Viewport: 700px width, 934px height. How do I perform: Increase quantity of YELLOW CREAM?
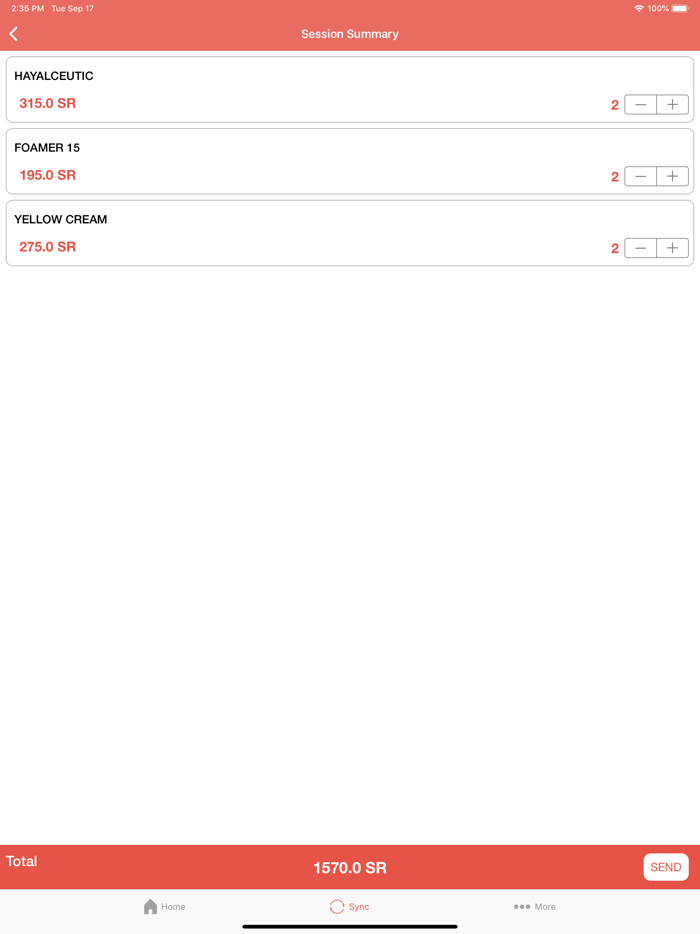(x=673, y=248)
